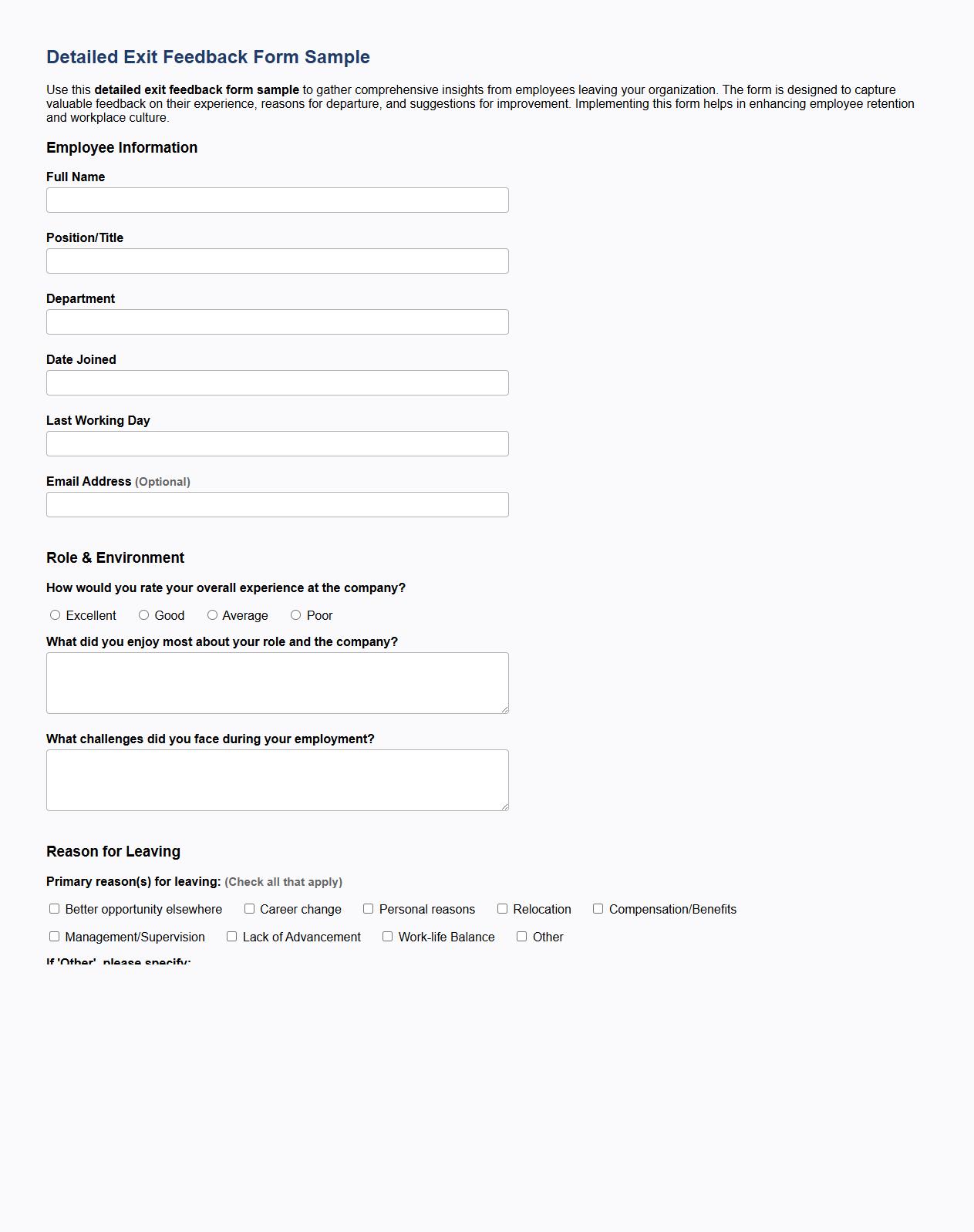Check the Management/Supervision checkbox
This screenshot has height=1232, width=974.
(54, 936)
